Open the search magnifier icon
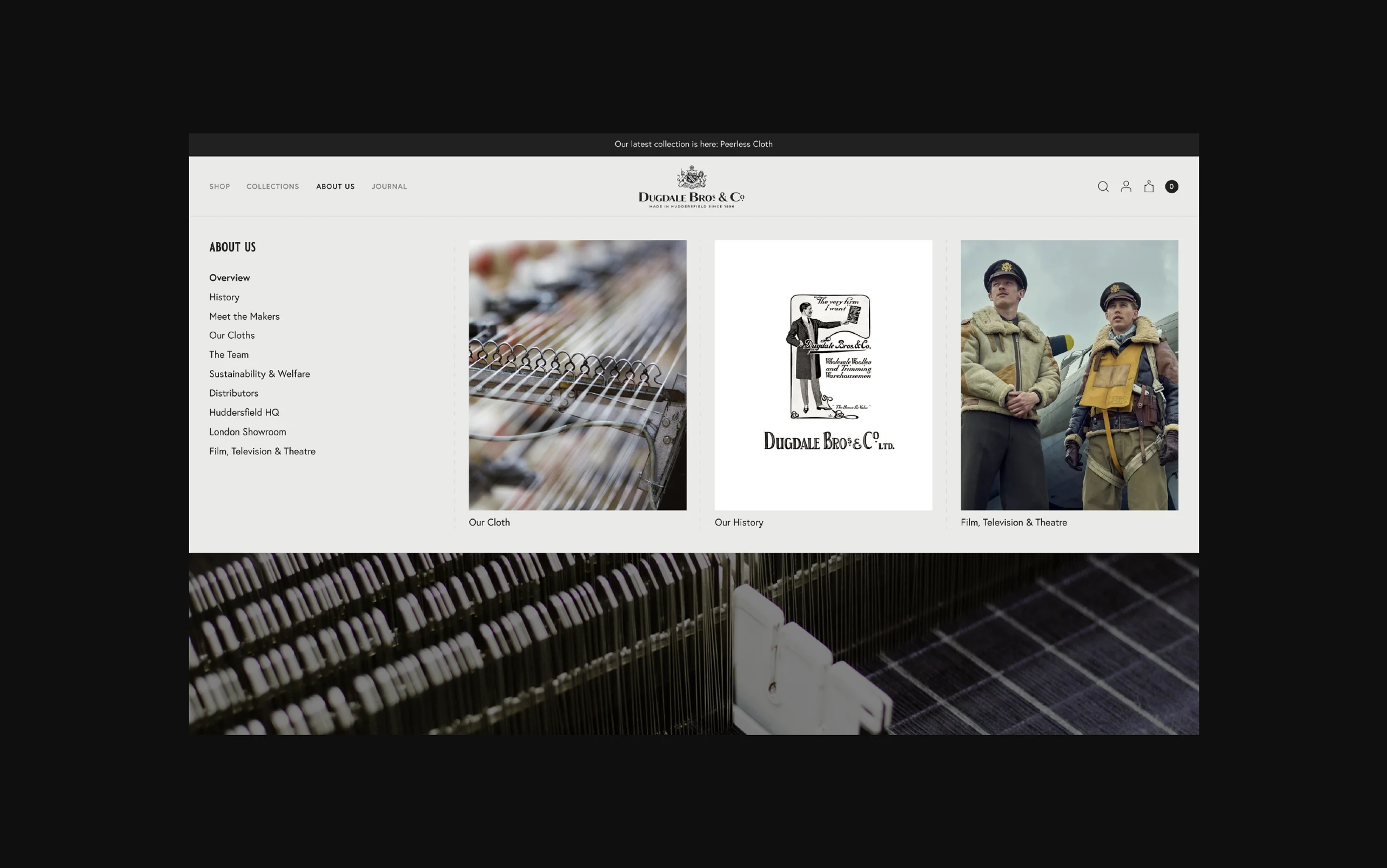 coord(1103,186)
